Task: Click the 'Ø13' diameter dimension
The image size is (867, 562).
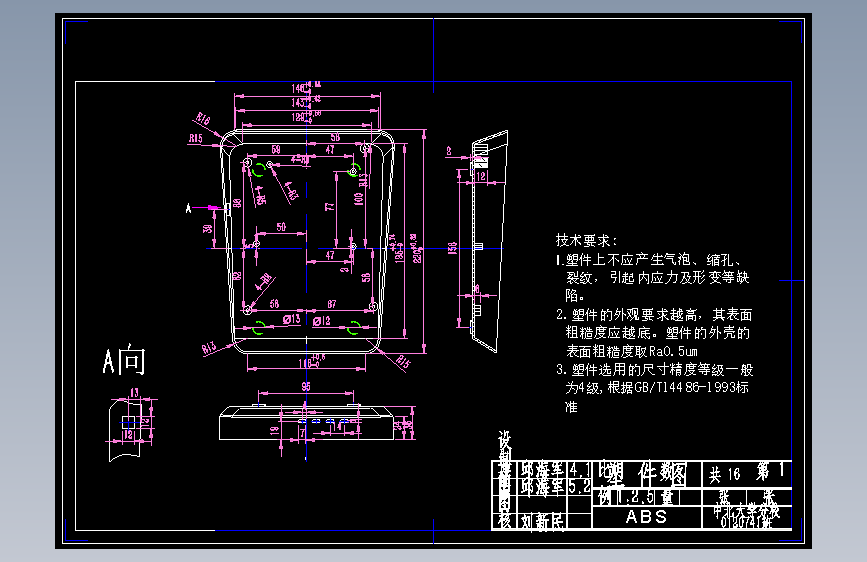Action: 291,319
